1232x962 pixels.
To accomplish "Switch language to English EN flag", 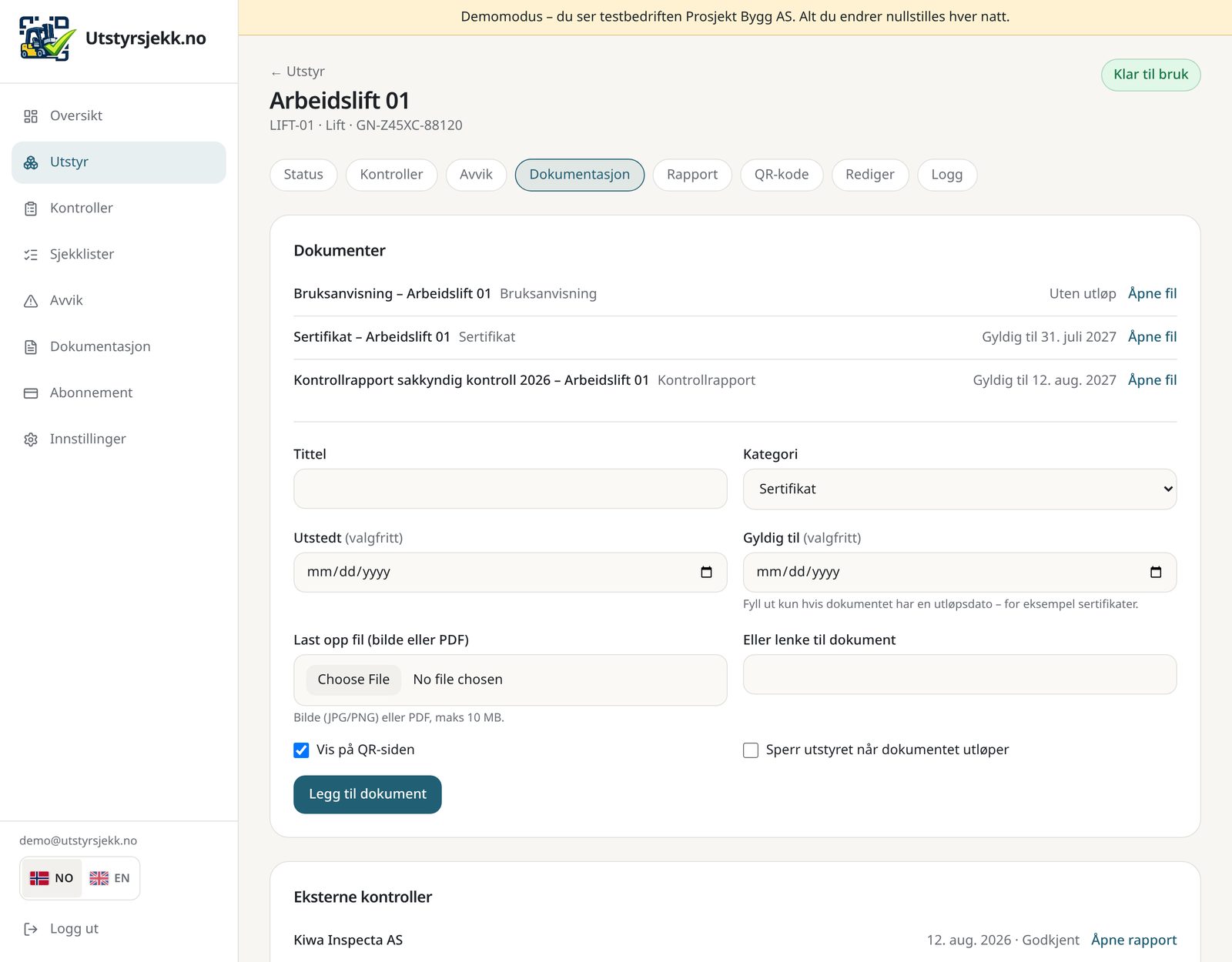I will pyautogui.click(x=109, y=878).
